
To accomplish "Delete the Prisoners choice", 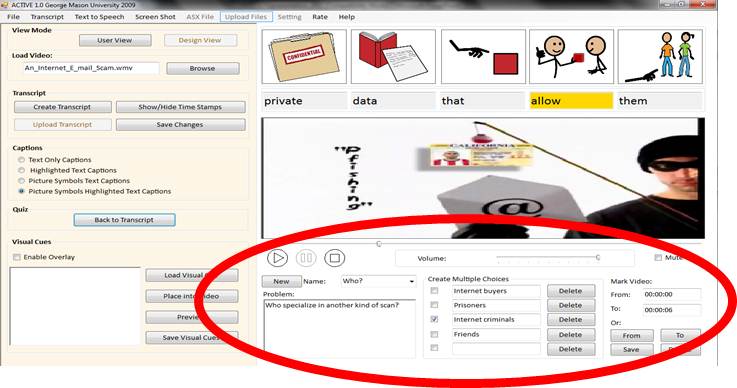I will (x=571, y=305).
